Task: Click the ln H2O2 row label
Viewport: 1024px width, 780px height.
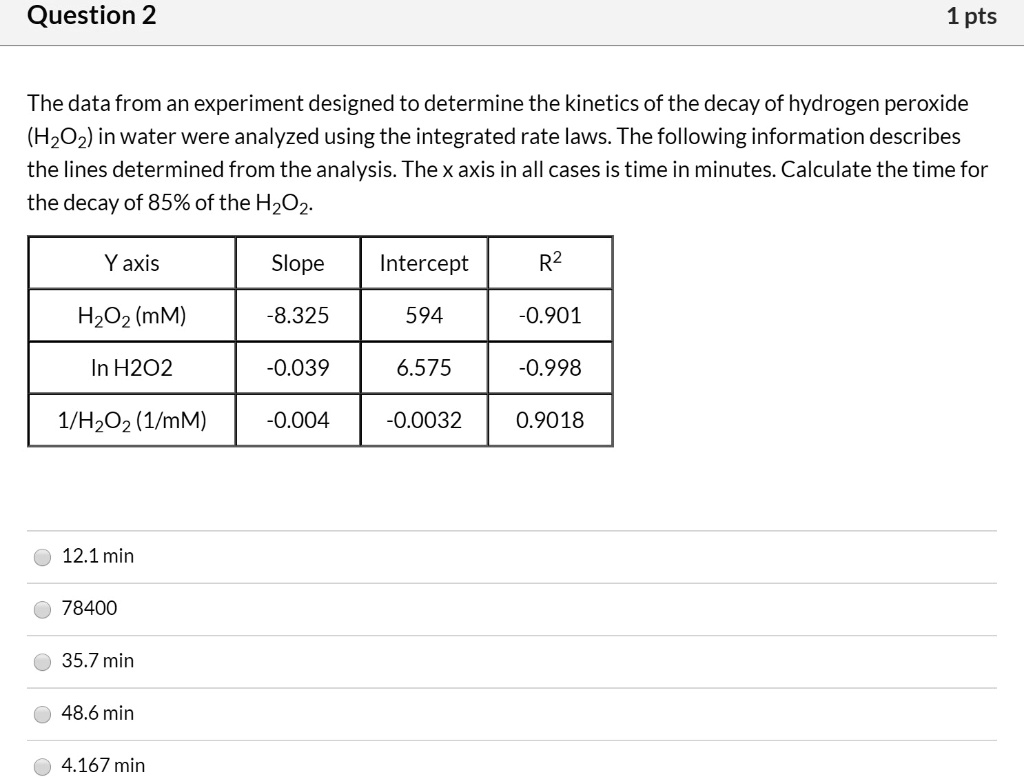Action: click(130, 367)
